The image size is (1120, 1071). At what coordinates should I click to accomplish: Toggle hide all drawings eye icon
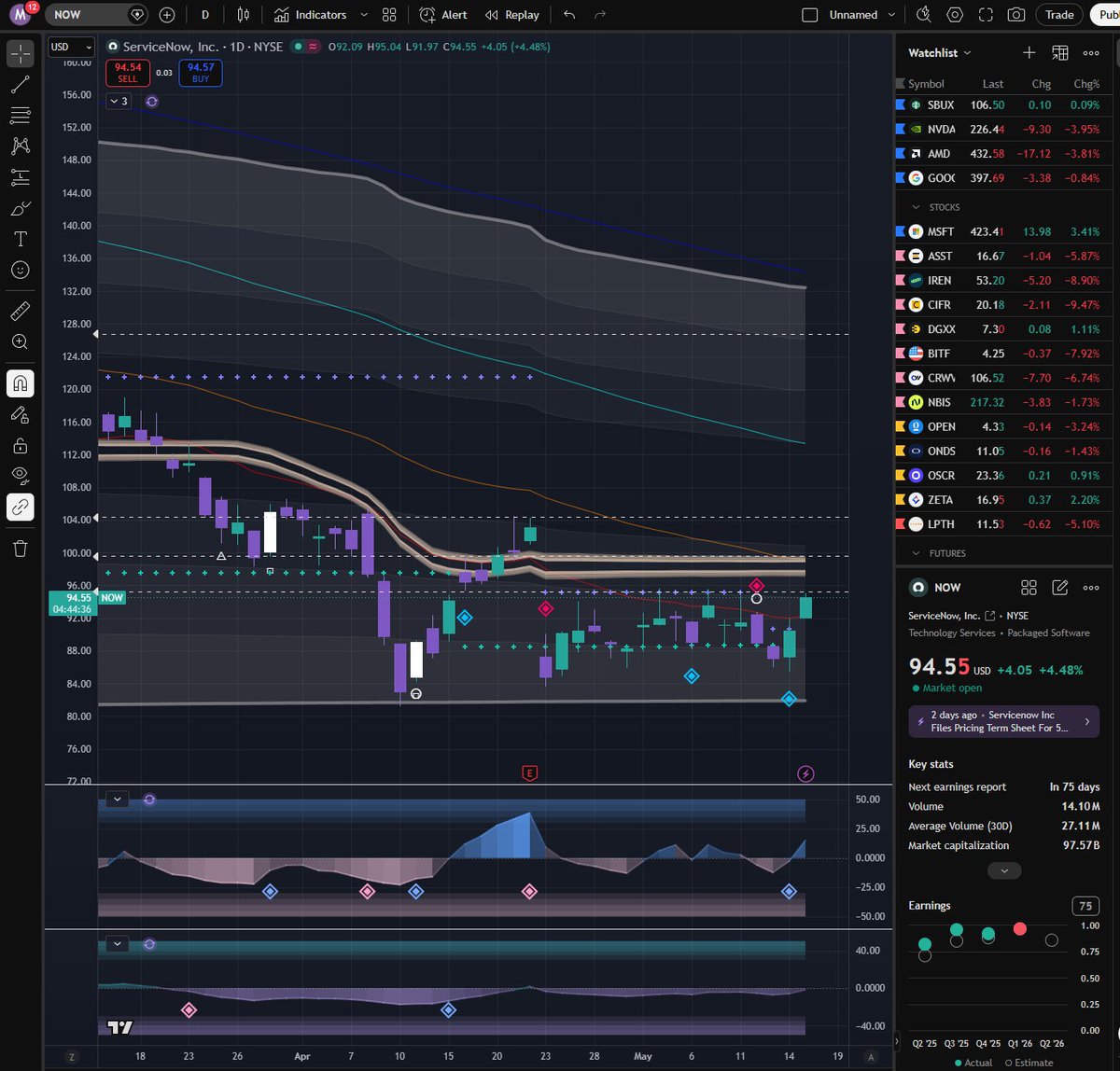pyautogui.click(x=21, y=476)
